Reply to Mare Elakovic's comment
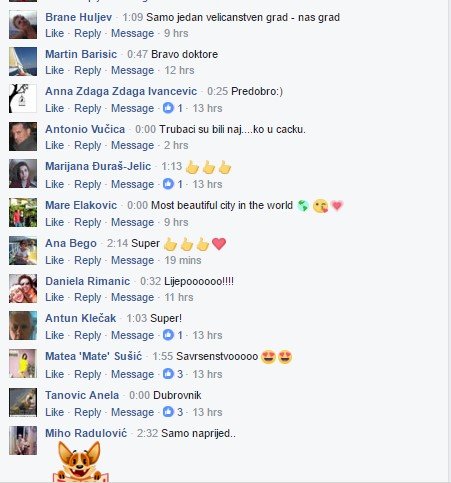This screenshot has width=451, height=483. (87, 222)
